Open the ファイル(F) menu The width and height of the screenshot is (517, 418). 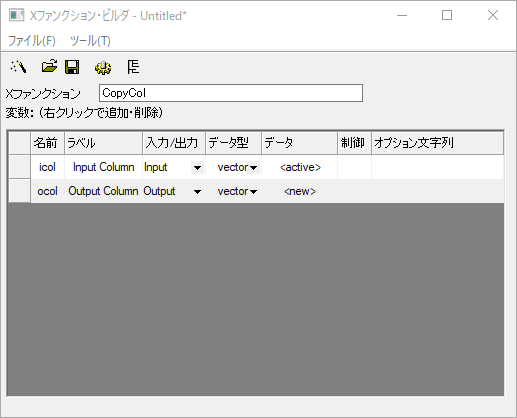point(32,41)
